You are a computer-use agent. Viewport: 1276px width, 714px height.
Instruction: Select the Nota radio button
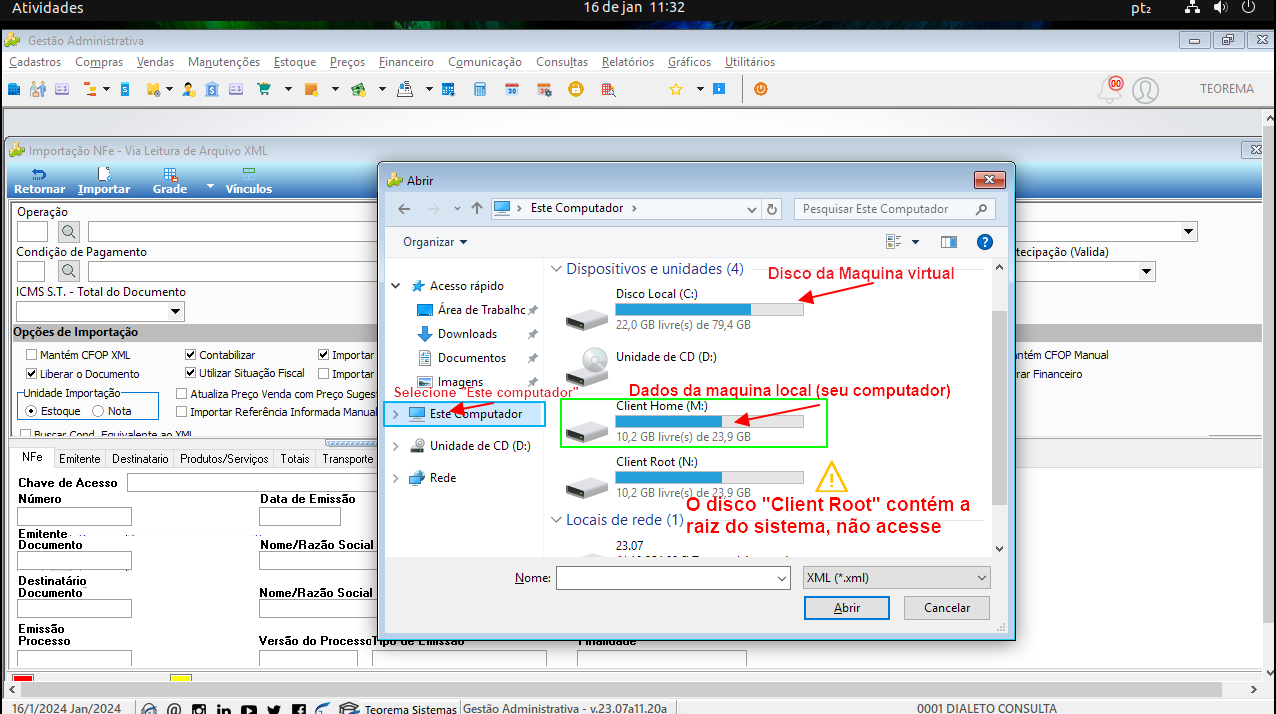(98, 411)
